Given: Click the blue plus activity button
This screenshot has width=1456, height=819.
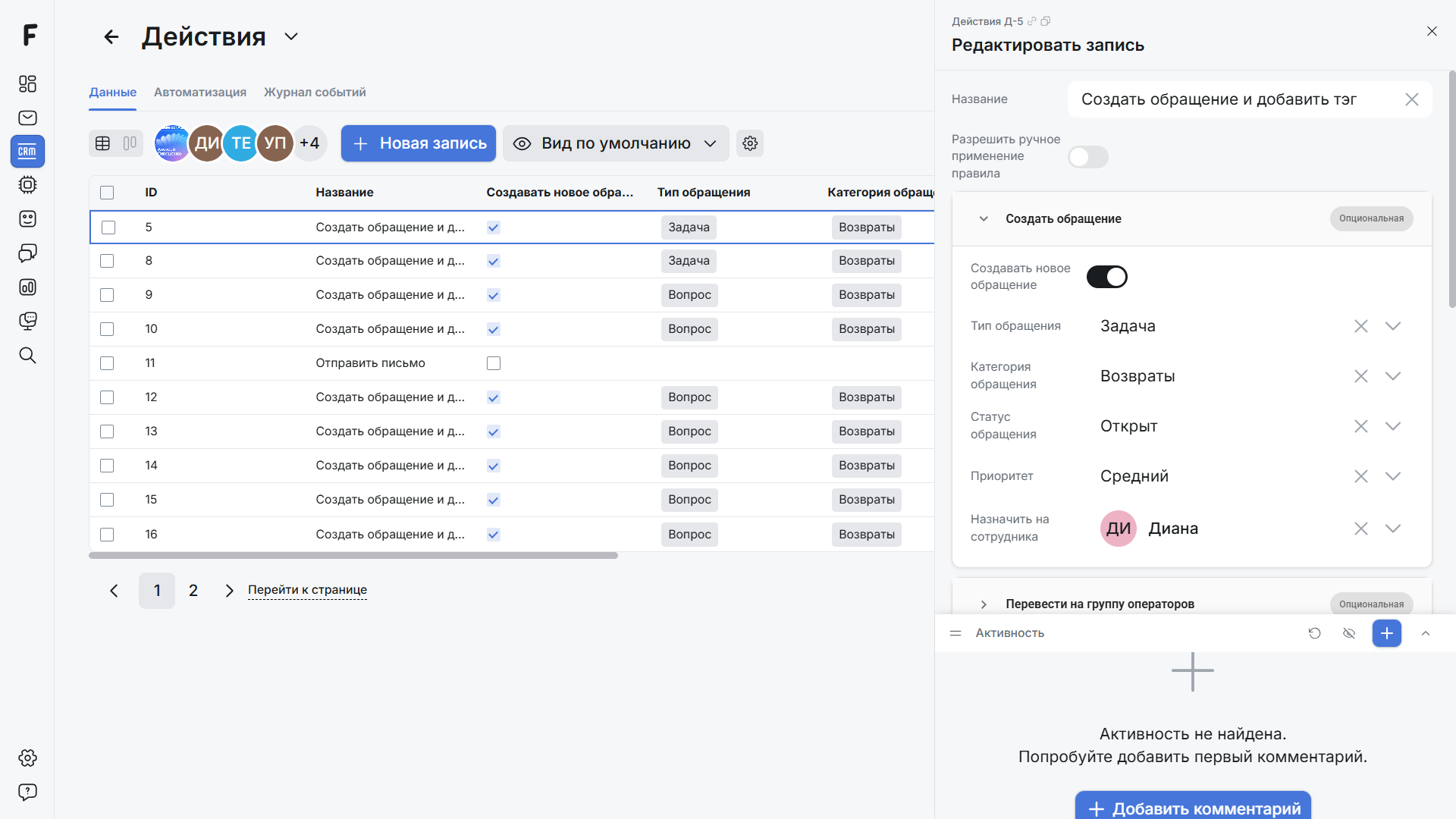Looking at the screenshot, I should pos(1386,633).
